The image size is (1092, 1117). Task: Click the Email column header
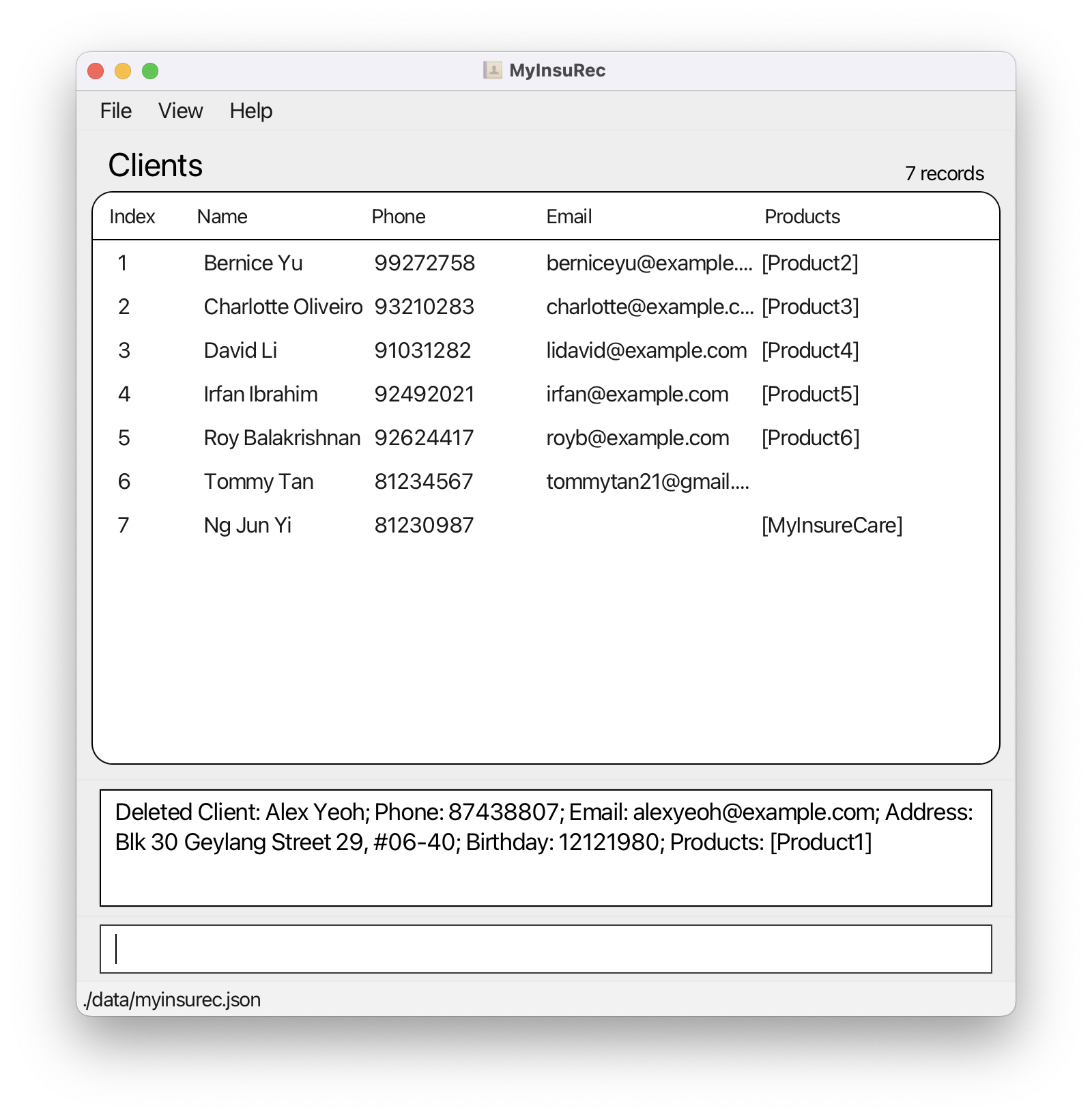(x=569, y=216)
